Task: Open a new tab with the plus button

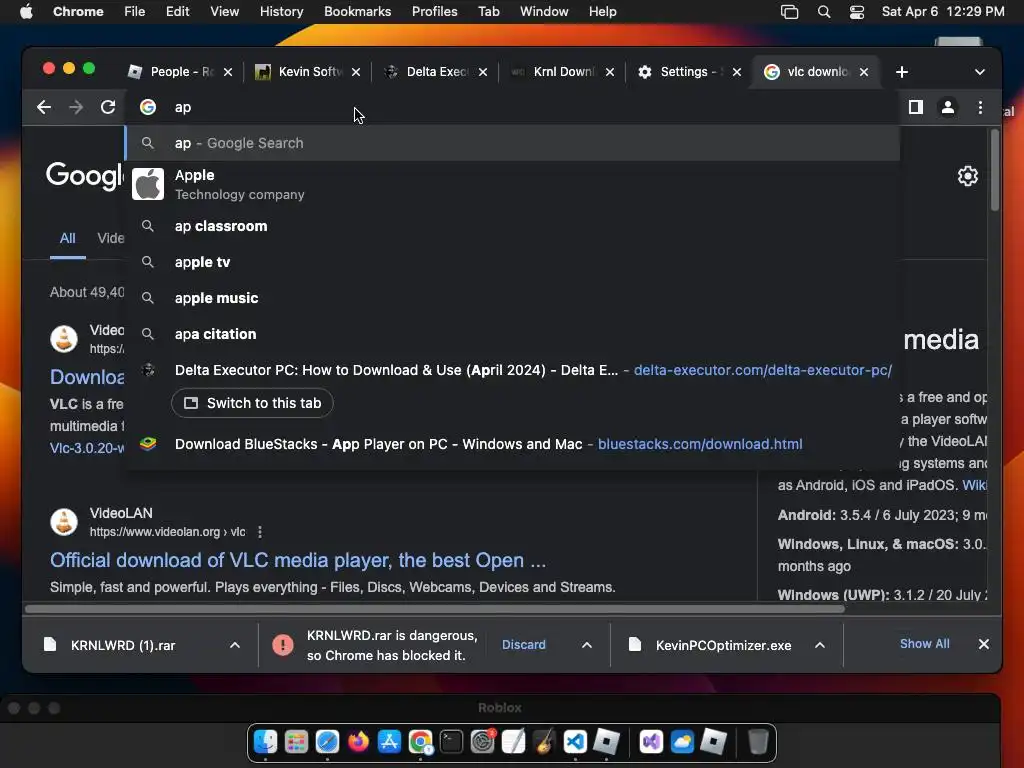Action: [x=902, y=72]
